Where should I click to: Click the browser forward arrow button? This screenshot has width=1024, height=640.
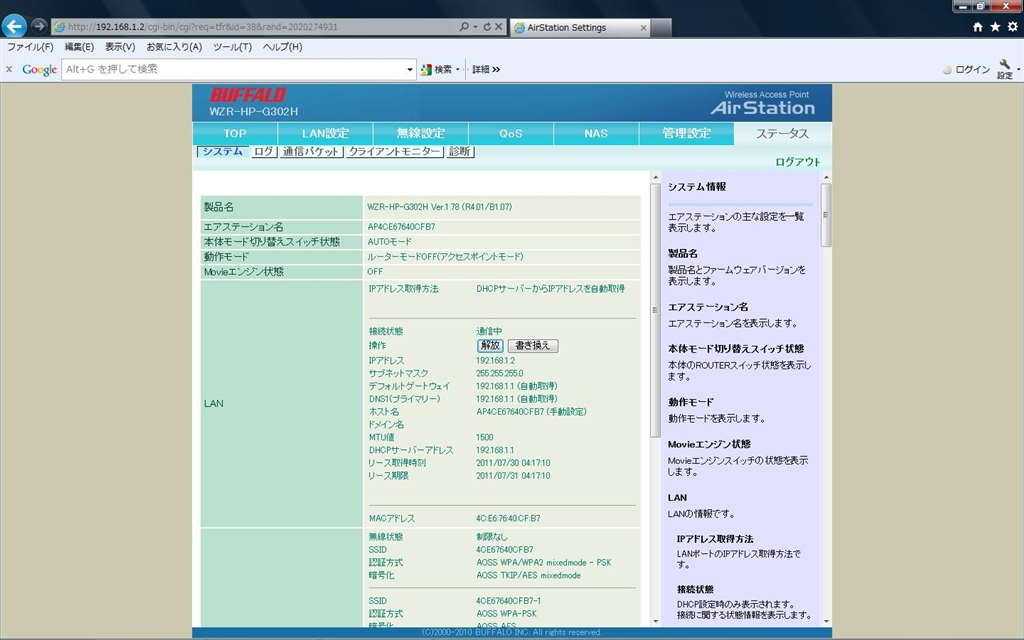[x=39, y=26]
